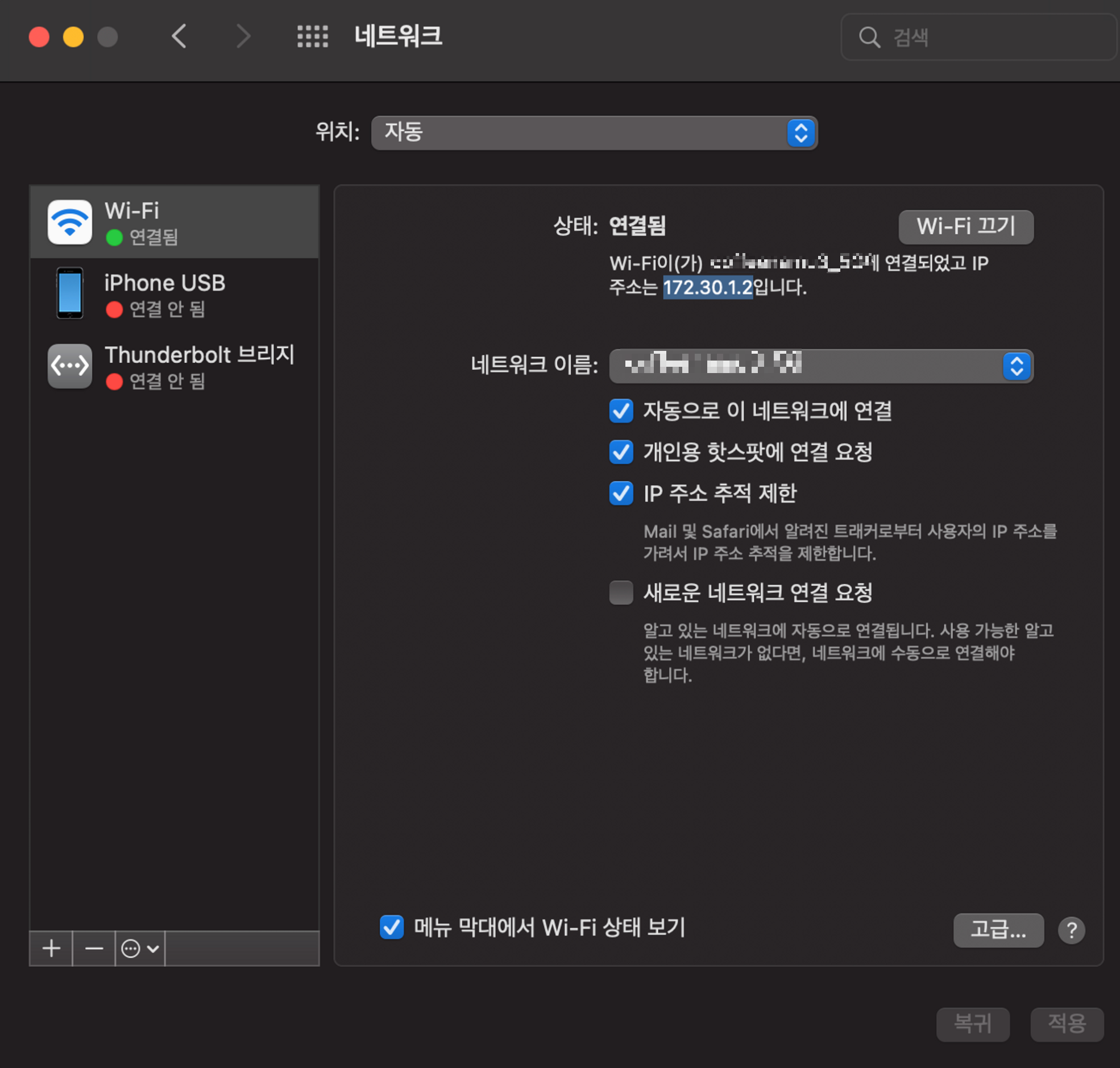
Task: Toggle 메뉴 막대에서 Wi-Fi 상태 보기
Action: point(392,928)
